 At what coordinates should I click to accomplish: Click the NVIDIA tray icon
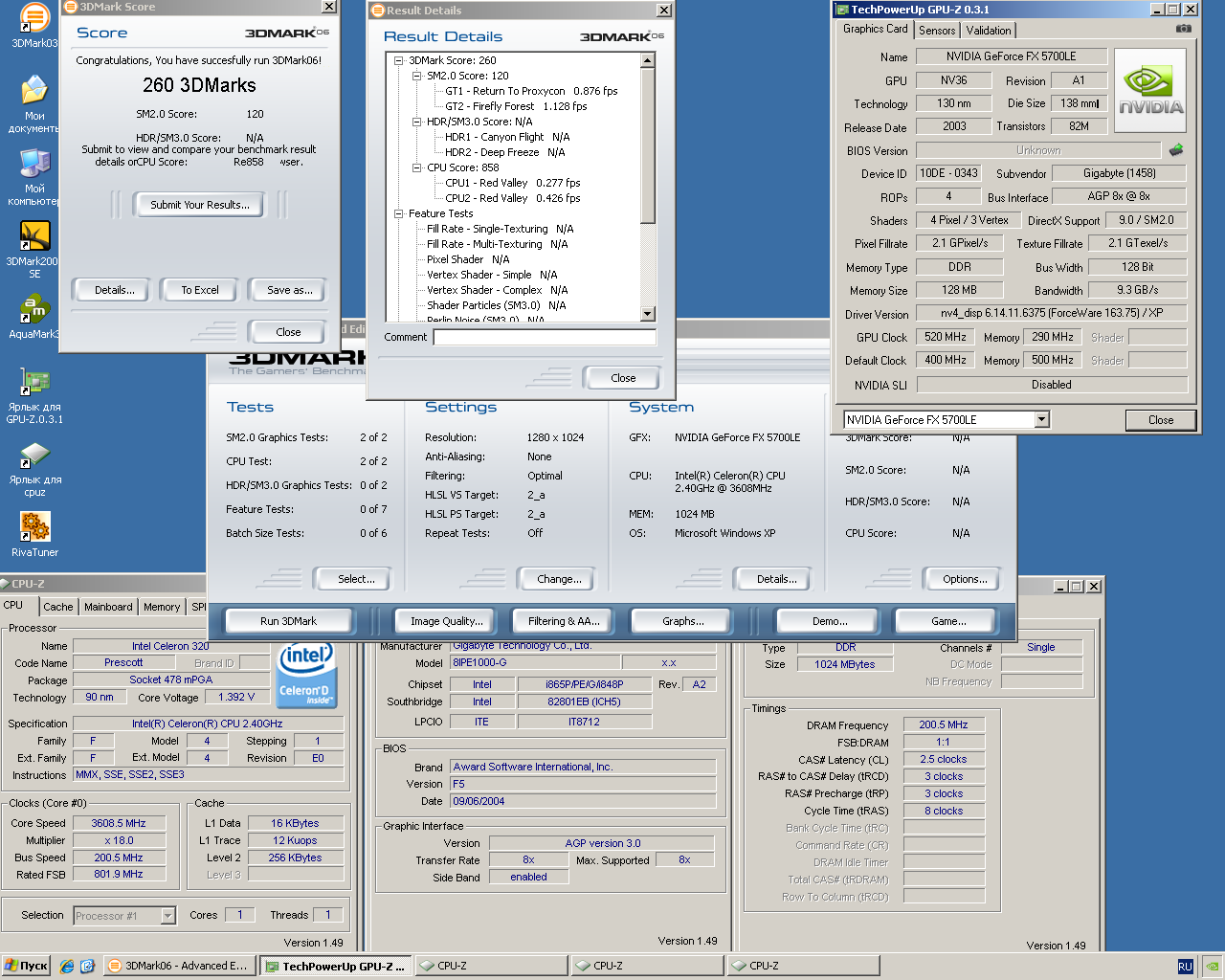click(x=1212, y=967)
